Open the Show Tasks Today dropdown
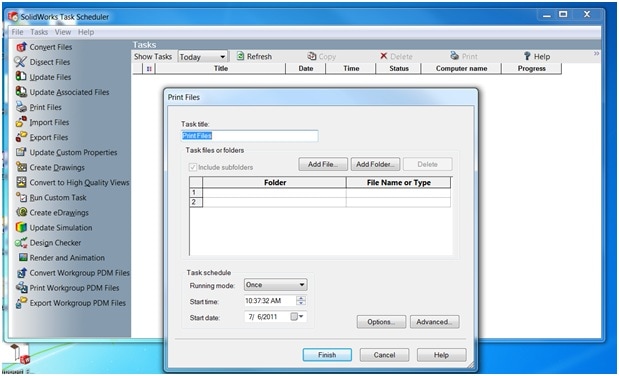 [223, 57]
